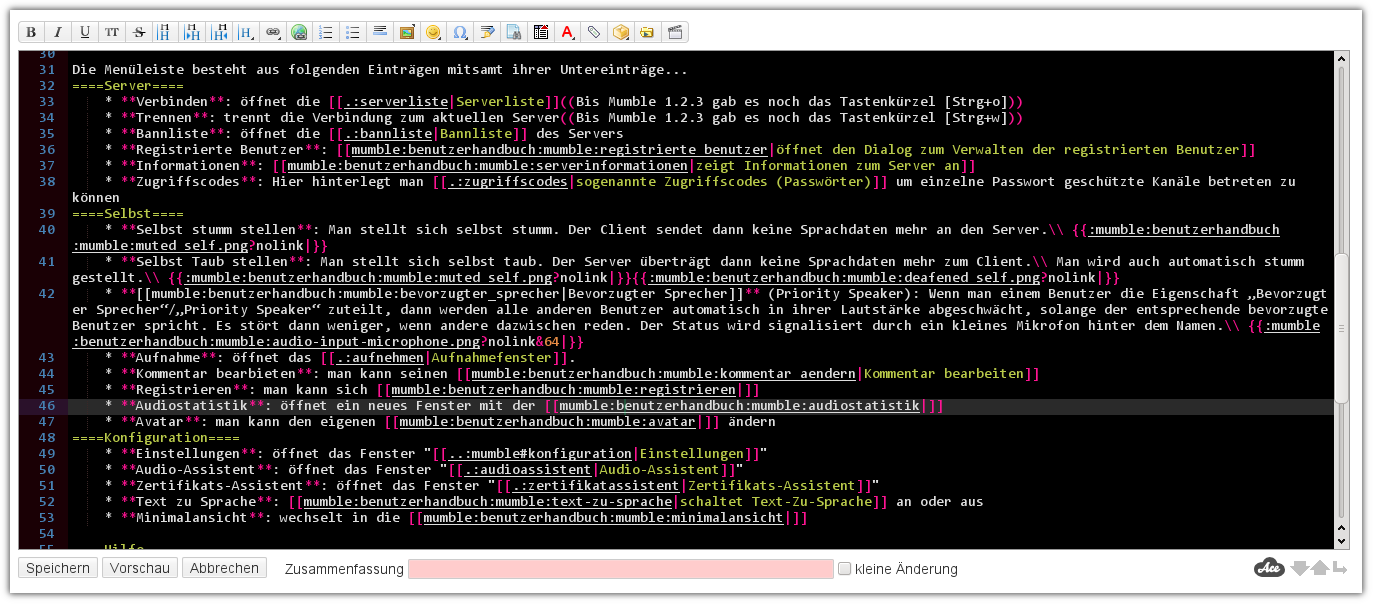Image resolution: width=1374 pixels, height=605 pixels.
Task: Shrink the editor with the up arrow
Action: [x=1320, y=568]
